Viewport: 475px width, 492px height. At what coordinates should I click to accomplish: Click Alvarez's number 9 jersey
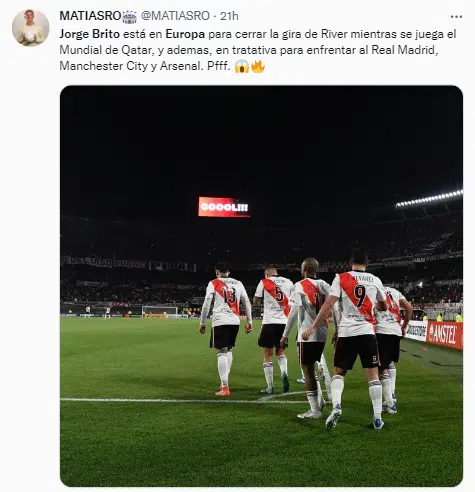pos(358,303)
